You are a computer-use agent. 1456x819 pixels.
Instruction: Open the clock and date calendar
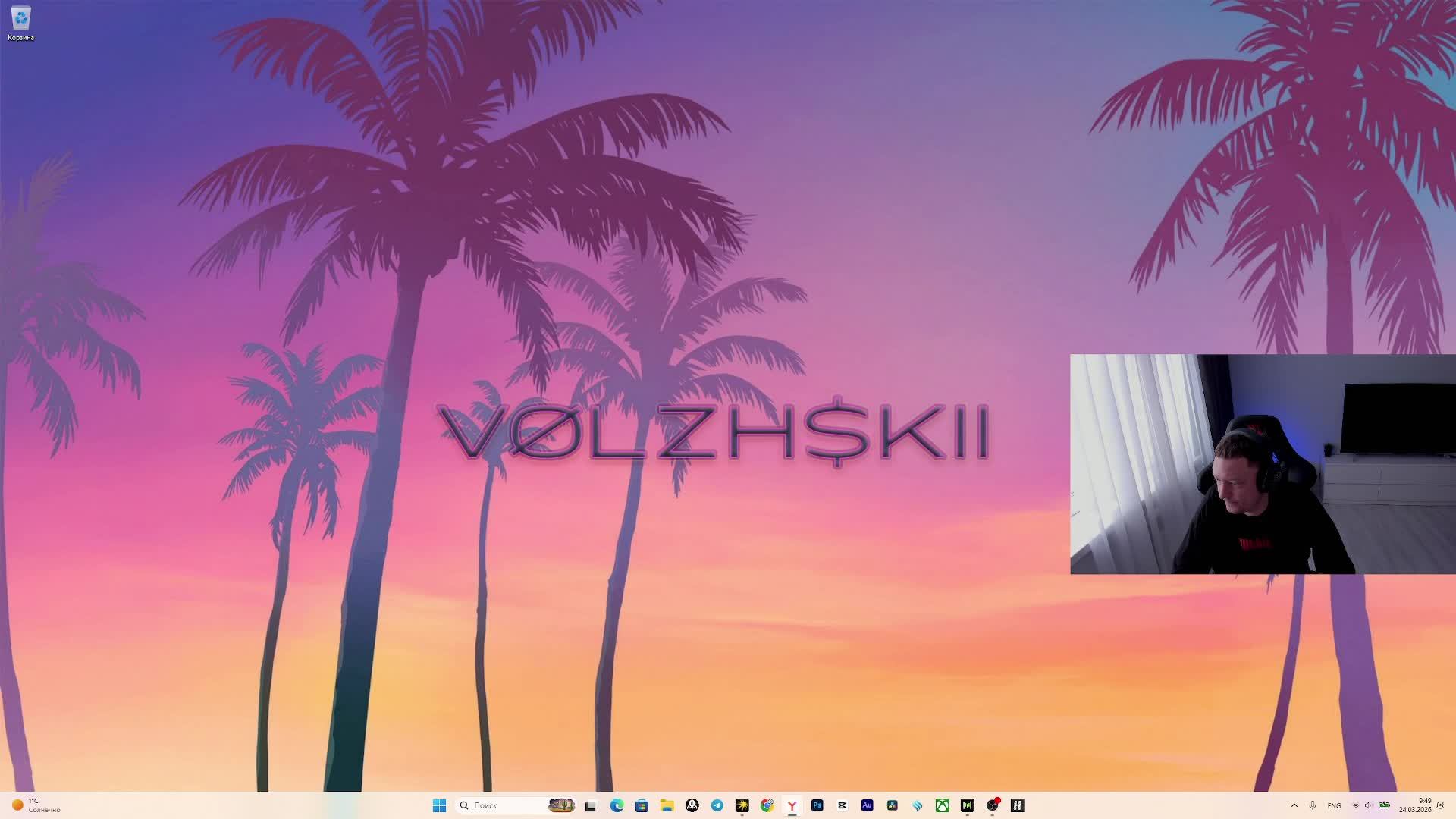pyautogui.click(x=1415, y=805)
